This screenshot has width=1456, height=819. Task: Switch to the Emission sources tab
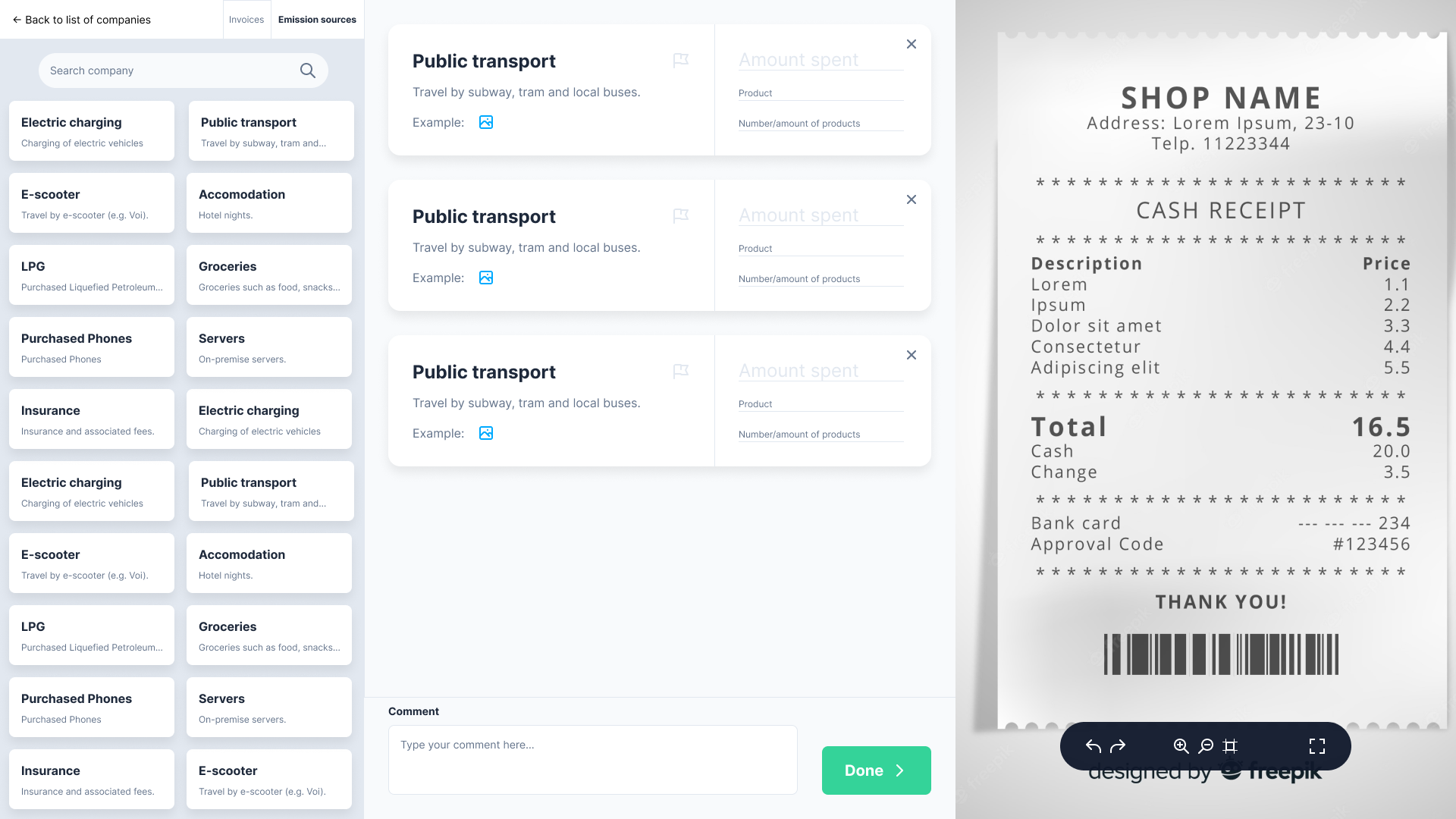pos(317,20)
